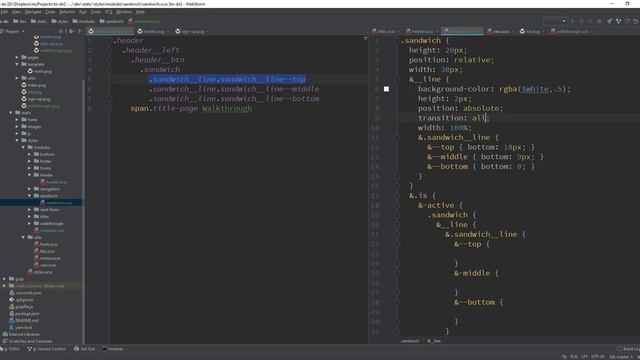Screen dimensions: 640x360
Task: Open the TODO tool window
Action: [11, 349]
